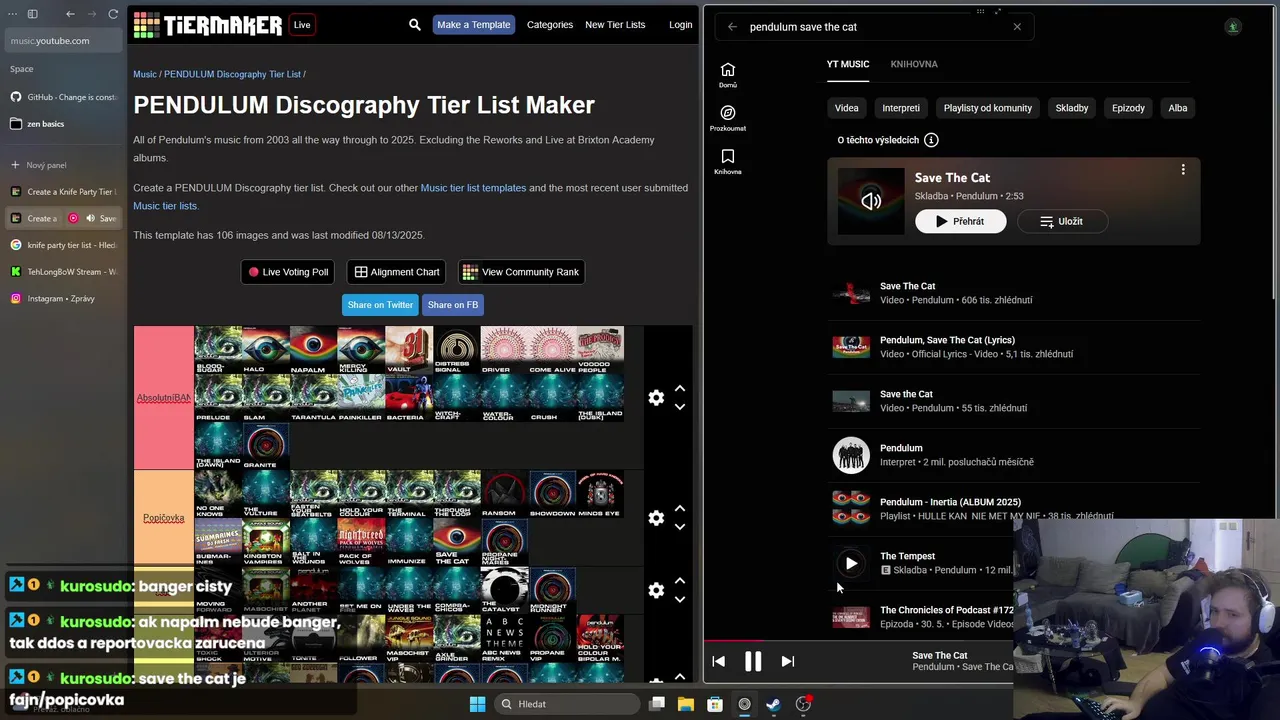Viewport: 1280px width, 720px height.
Task: Go back in browser history
Action: point(70,14)
